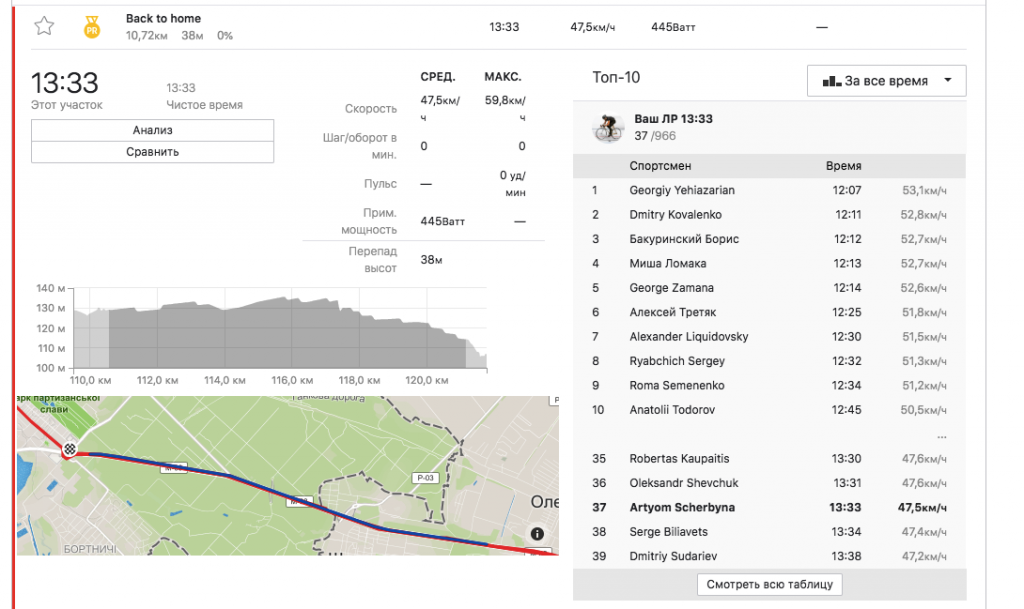Select Бакуринский Борис in the leaderboard
Image resolution: width=1024 pixels, height=609 pixels.
[x=684, y=239]
